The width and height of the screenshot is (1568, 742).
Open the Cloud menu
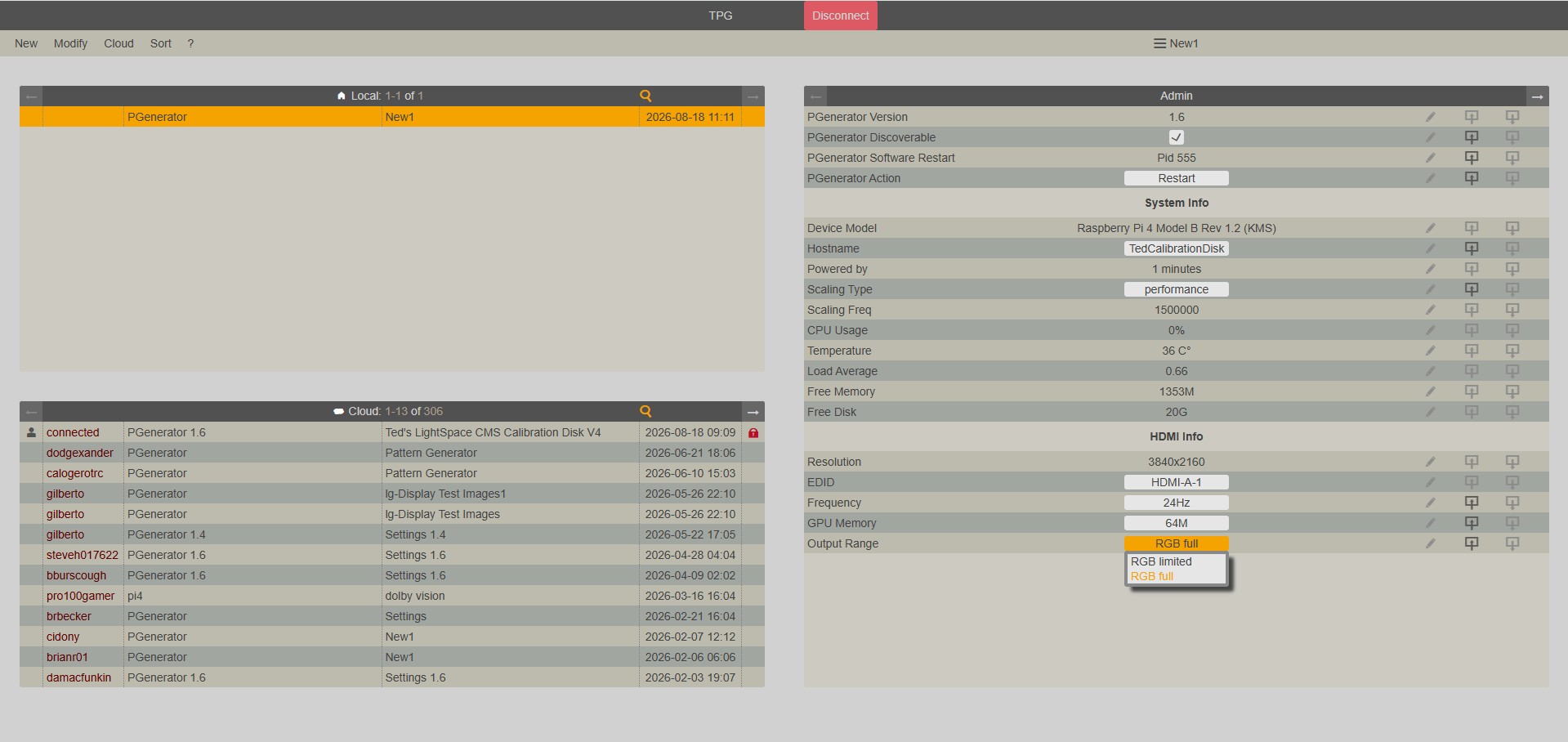[x=118, y=43]
